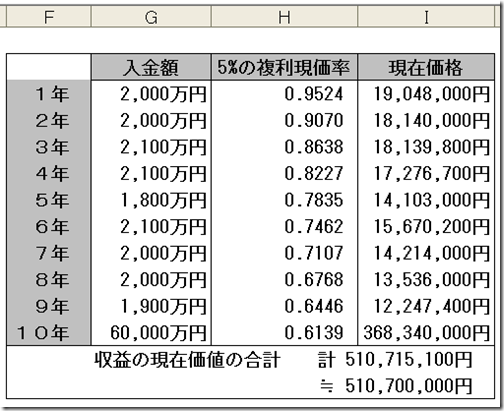Viewport: 504px width, 411px height.
Task: Click the 現在価格 header cell
Action: coord(426,67)
